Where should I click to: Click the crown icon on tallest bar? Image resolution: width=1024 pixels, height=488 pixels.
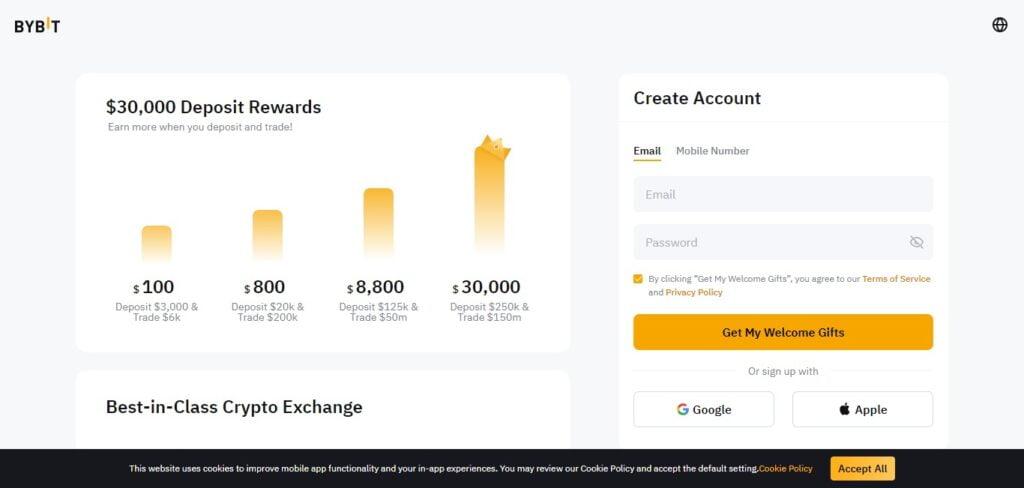(494, 146)
